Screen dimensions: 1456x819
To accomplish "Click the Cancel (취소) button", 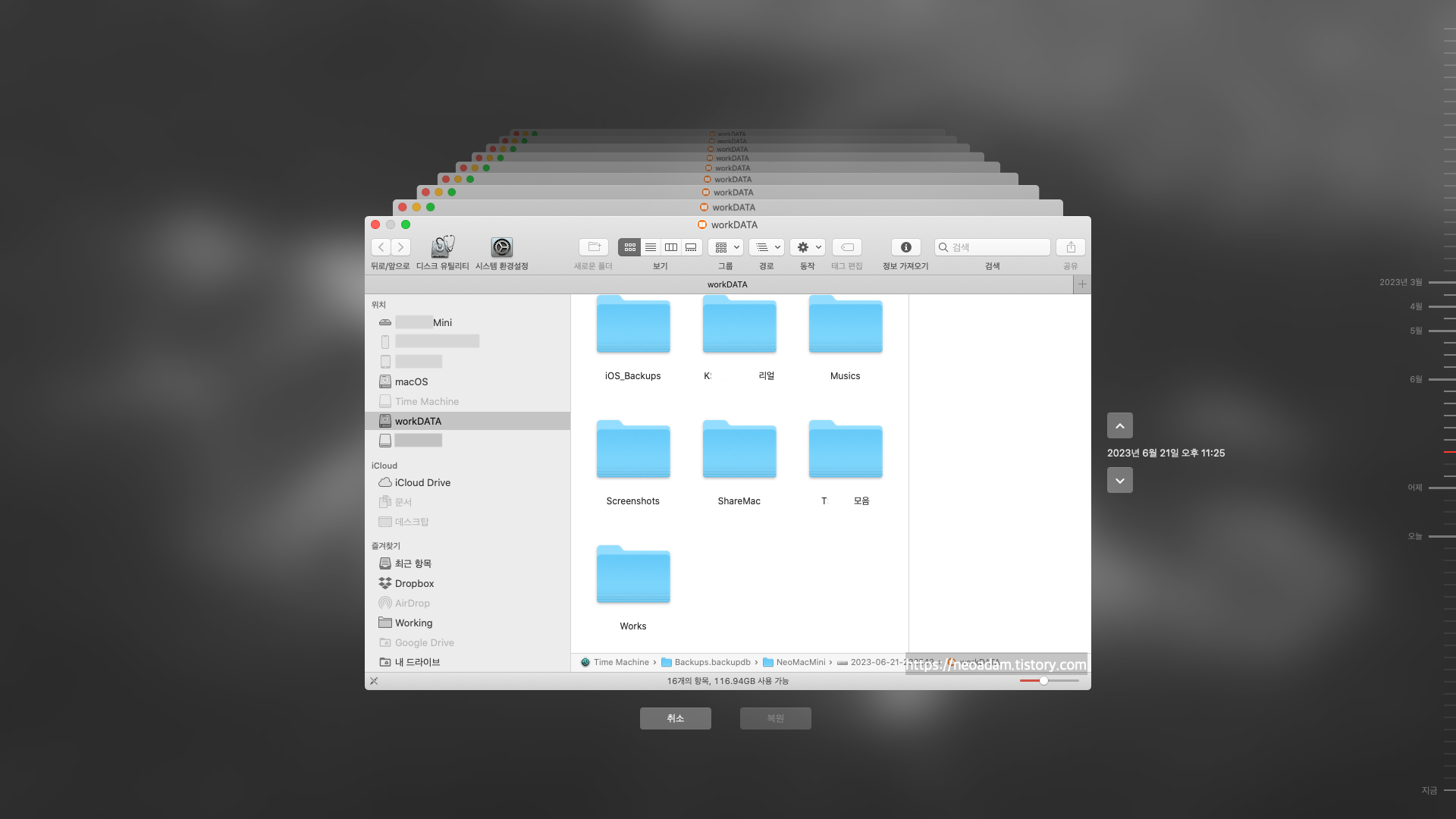I will pos(675,718).
